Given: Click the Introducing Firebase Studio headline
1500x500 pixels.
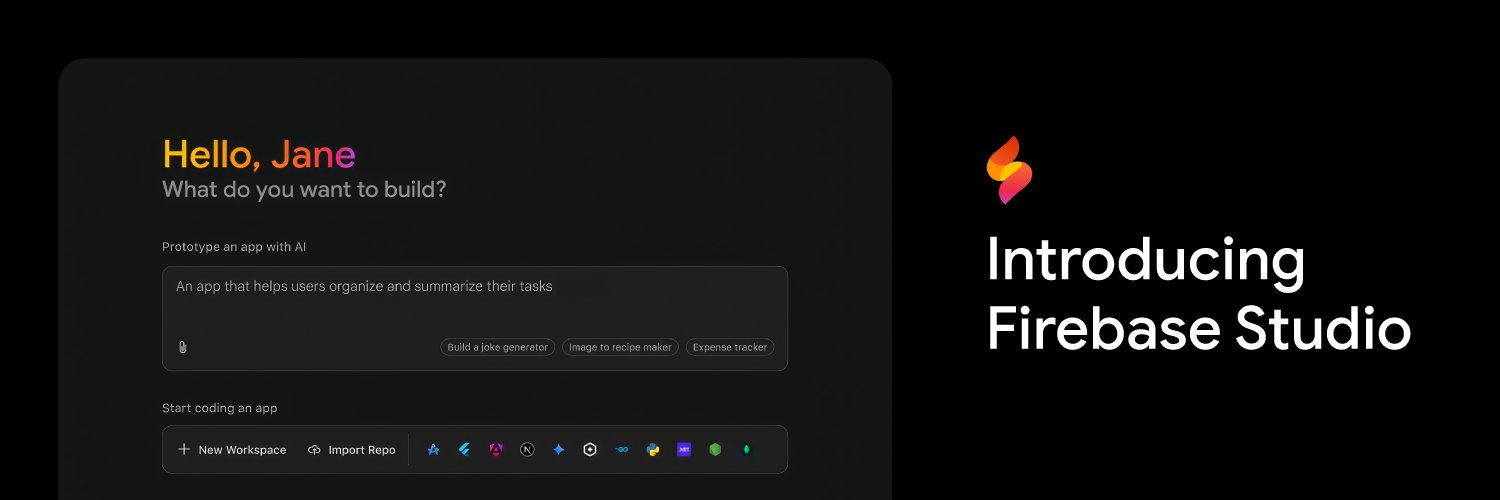Looking at the screenshot, I should (x=1198, y=294).
